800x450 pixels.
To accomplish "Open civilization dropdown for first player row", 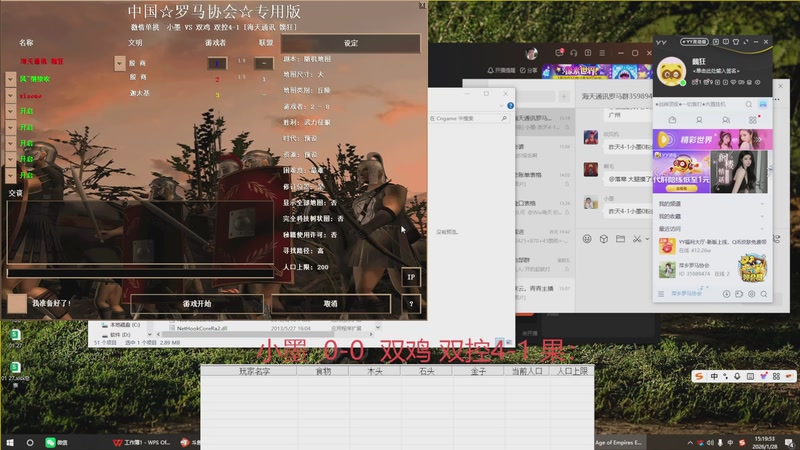I will 119,63.
